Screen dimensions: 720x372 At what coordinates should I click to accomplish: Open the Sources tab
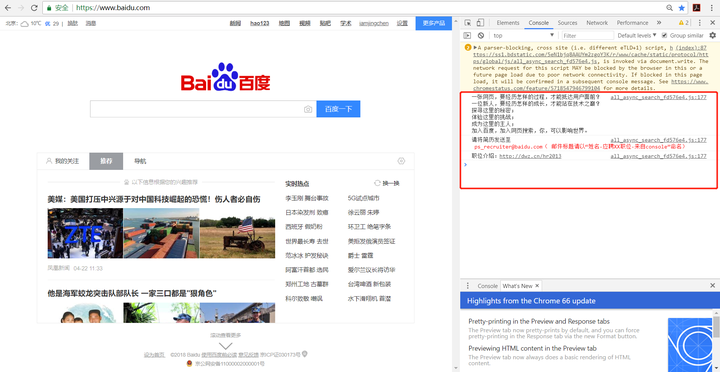point(568,23)
